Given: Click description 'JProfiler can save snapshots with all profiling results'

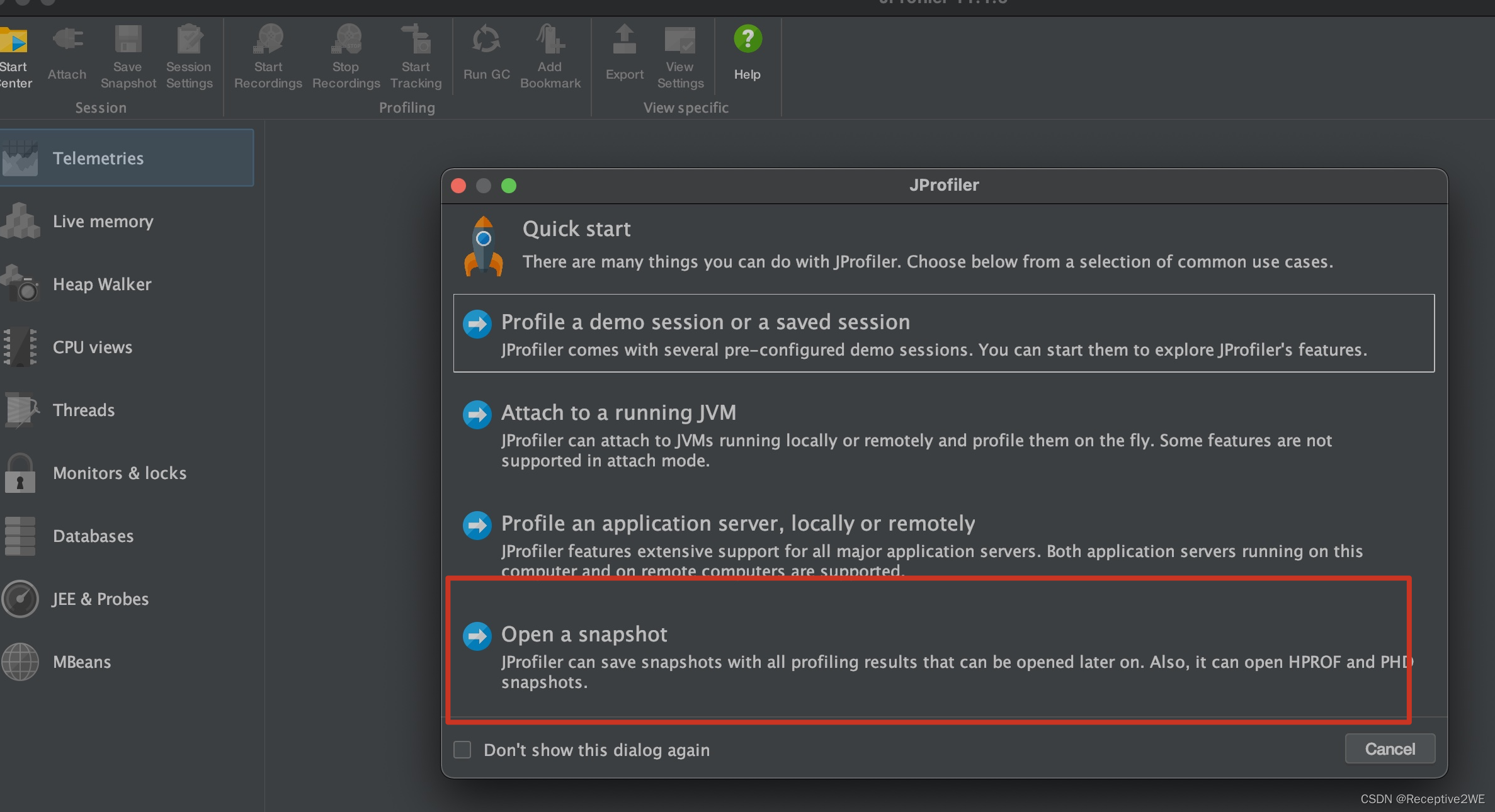Looking at the screenshot, I should 957,672.
